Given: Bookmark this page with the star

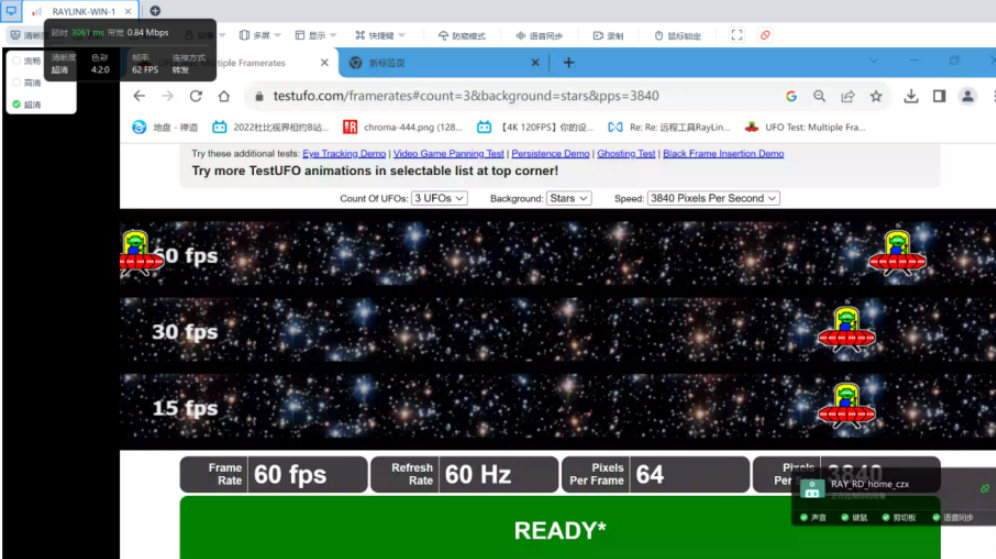Looking at the screenshot, I should (876, 96).
